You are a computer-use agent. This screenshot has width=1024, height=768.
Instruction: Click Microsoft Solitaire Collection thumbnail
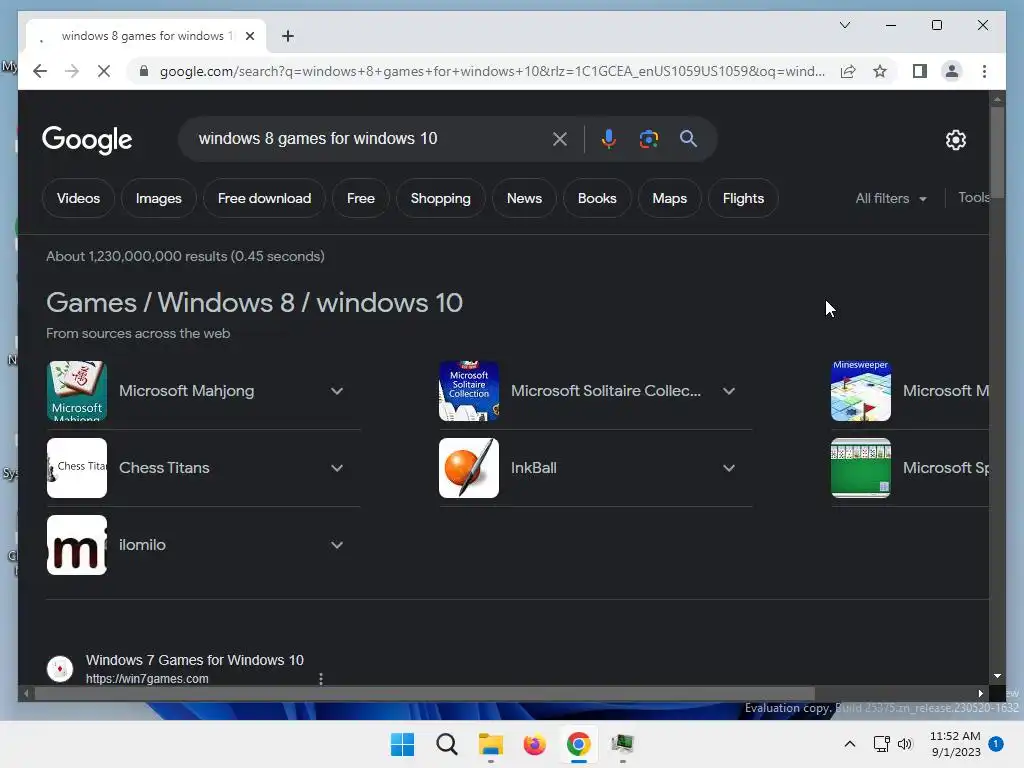[x=469, y=391]
